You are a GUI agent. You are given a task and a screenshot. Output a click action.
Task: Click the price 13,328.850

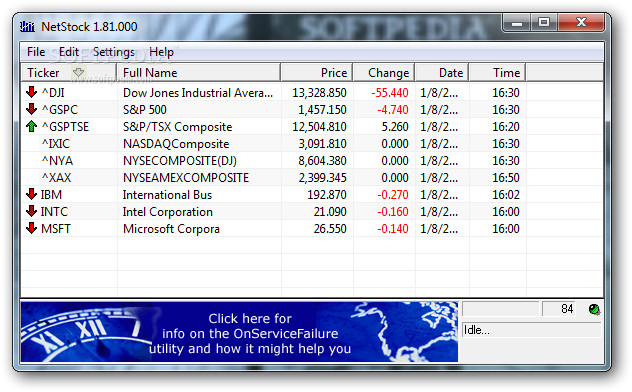pyautogui.click(x=319, y=93)
